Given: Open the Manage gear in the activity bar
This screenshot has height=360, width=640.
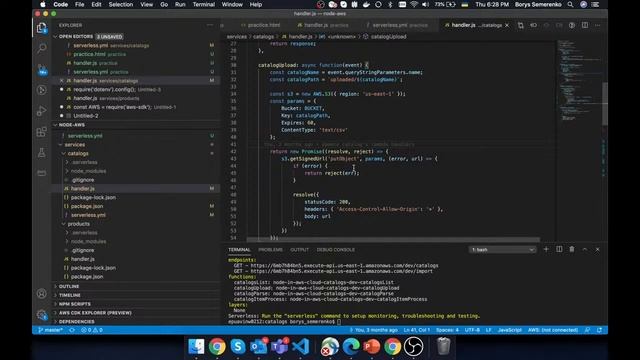Looking at the screenshot, I should 42,315.
